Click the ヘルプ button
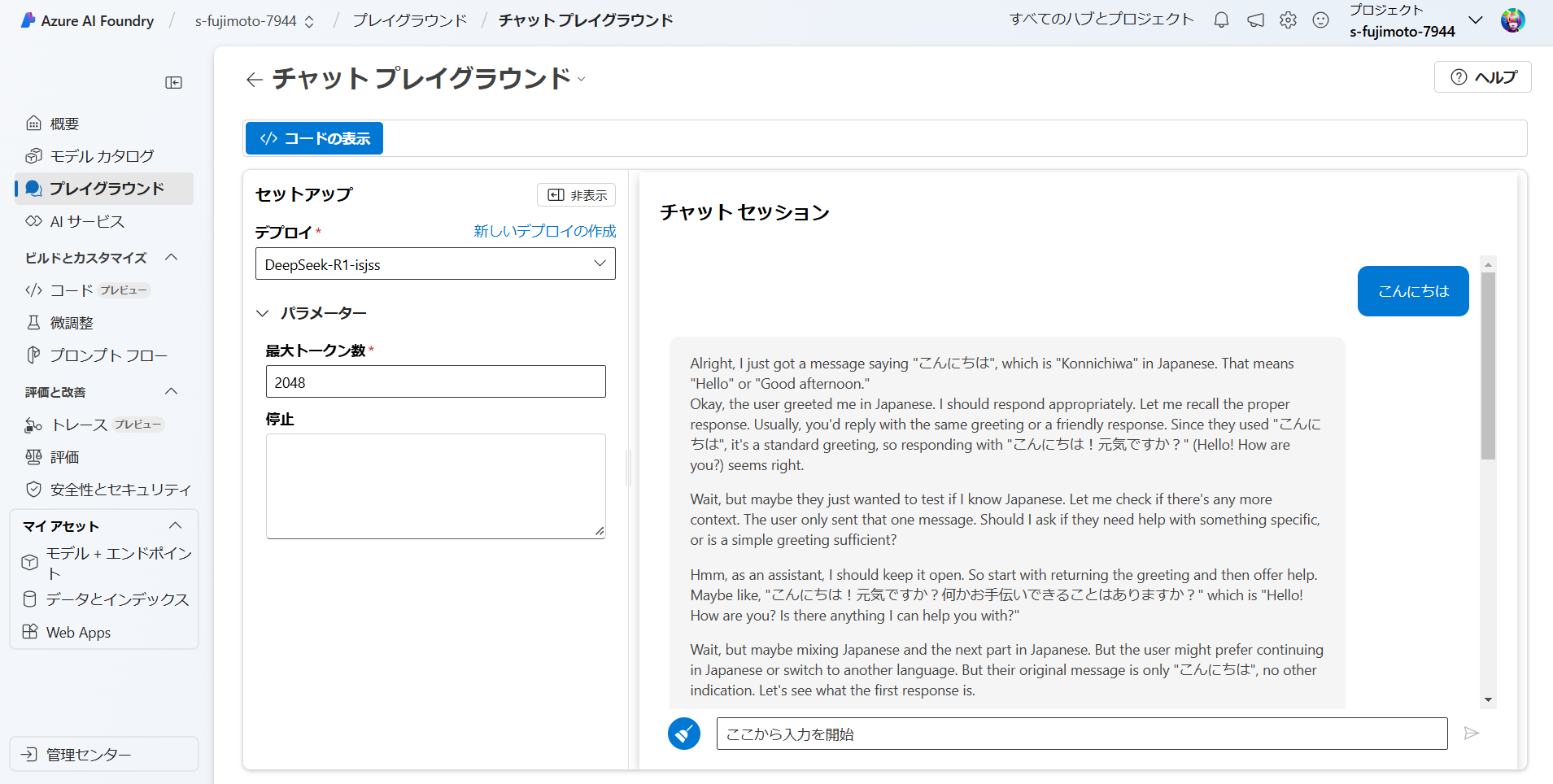Screen dimensions: 1553x784 click(1482, 77)
